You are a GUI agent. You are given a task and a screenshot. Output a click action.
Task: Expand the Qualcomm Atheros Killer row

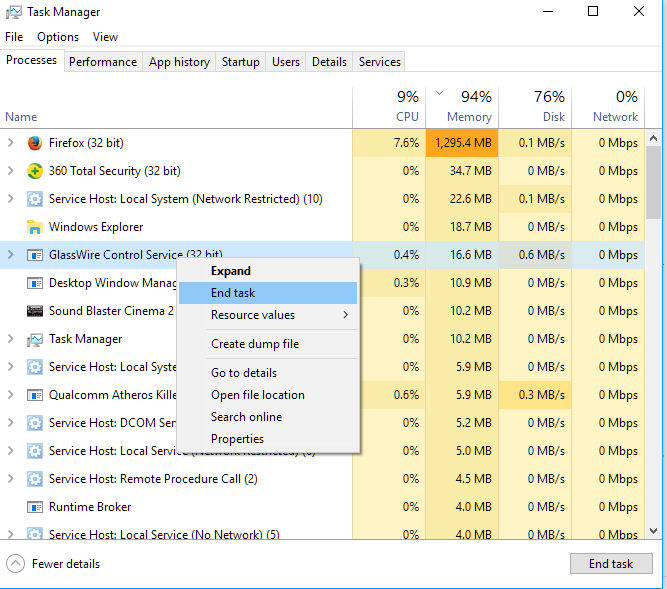click(x=11, y=395)
